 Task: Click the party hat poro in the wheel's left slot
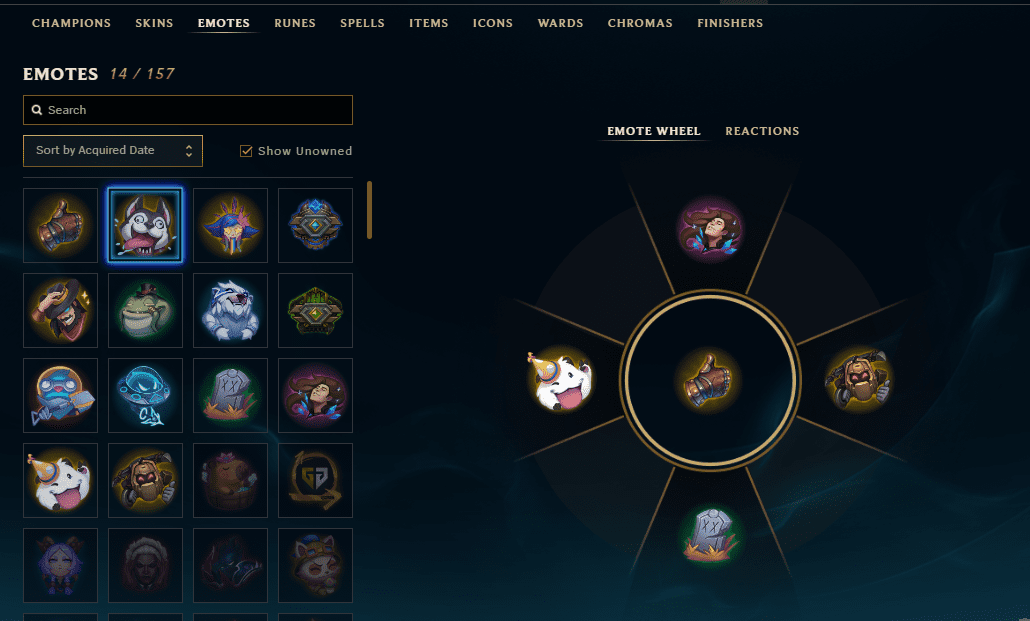click(x=561, y=381)
